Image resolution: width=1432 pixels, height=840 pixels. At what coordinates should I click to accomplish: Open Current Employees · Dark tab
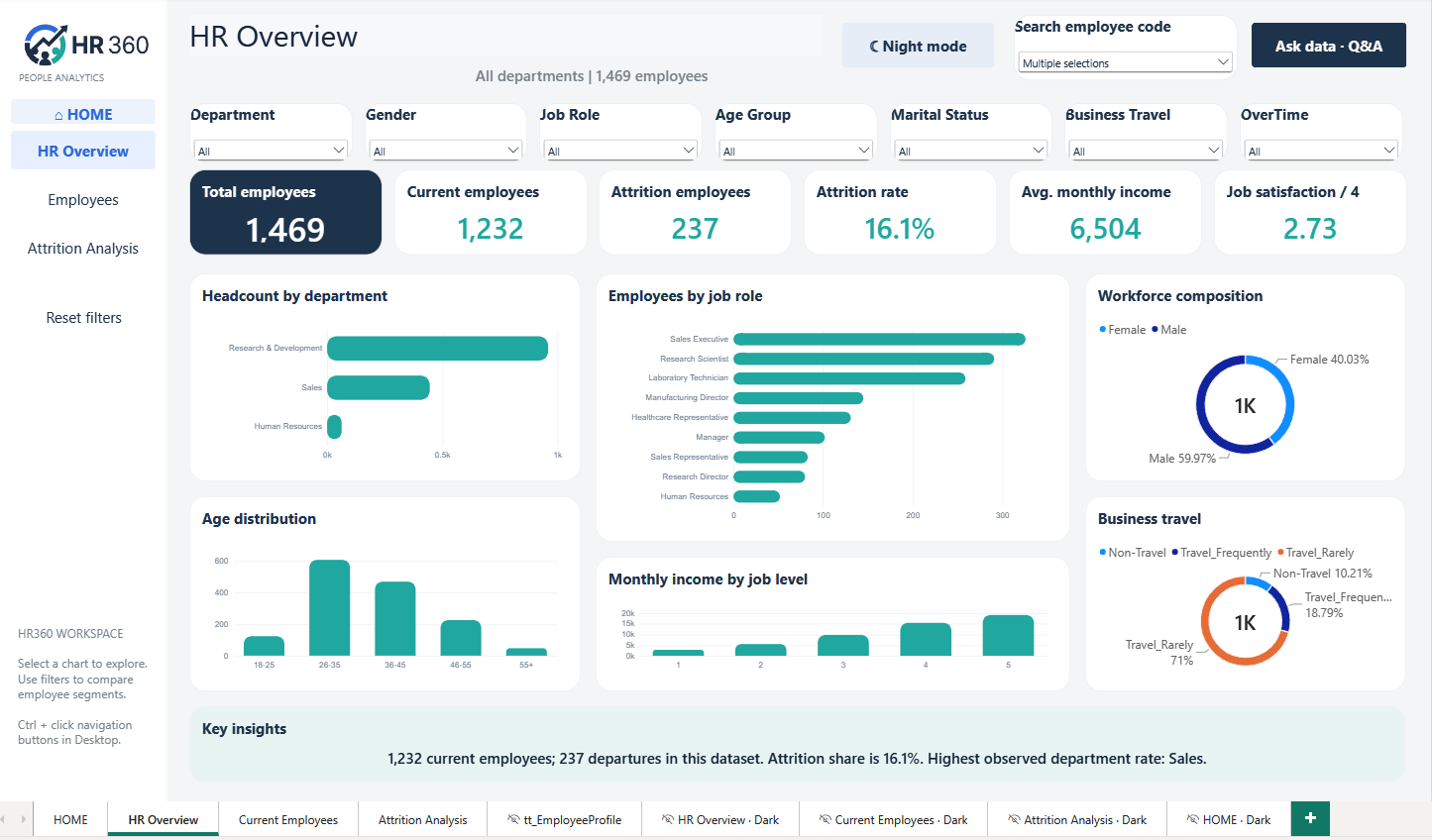(x=893, y=819)
